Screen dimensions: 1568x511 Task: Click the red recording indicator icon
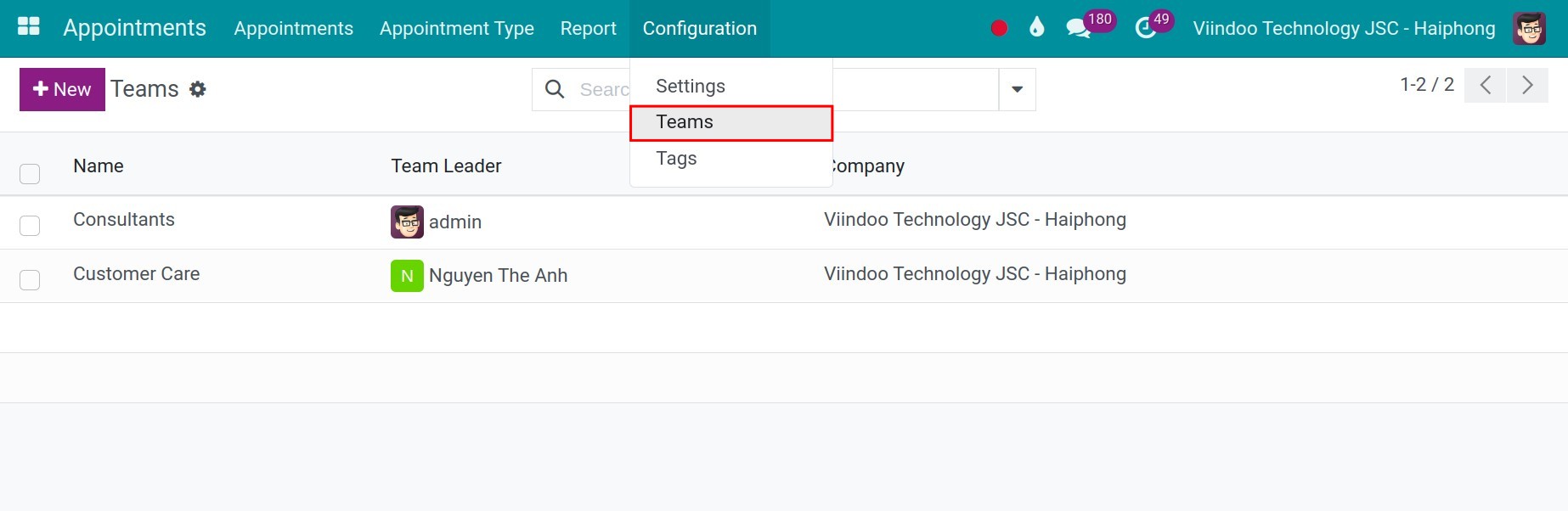click(999, 28)
